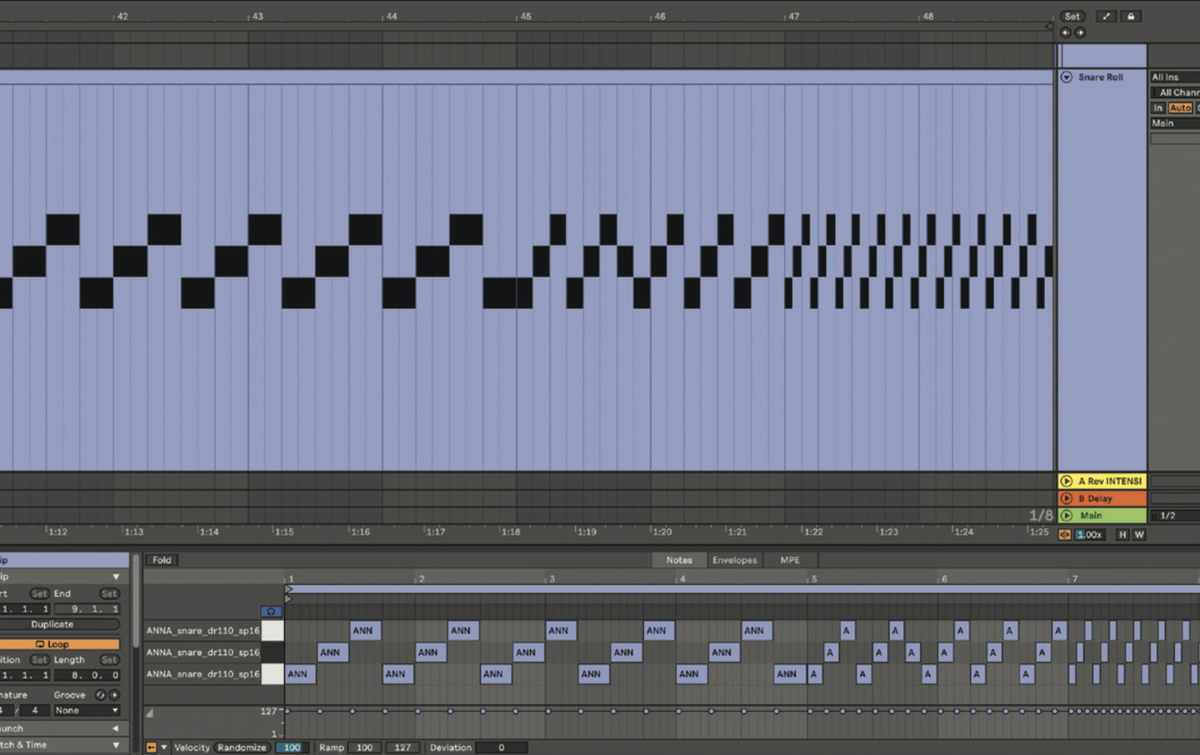Image resolution: width=1200 pixels, height=755 pixels.
Task: Launch the Snare Roll clip play icon
Action: (x=1066, y=76)
